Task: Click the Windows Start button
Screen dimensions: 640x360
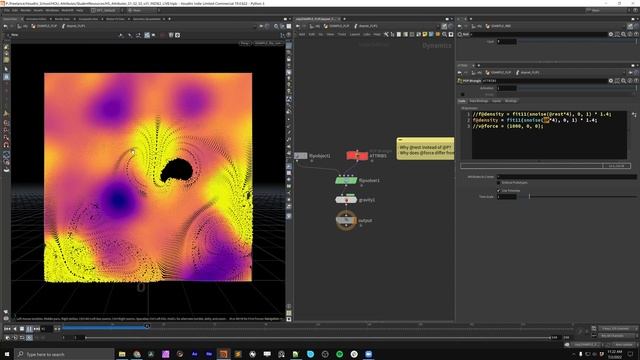Action: (x=7, y=354)
